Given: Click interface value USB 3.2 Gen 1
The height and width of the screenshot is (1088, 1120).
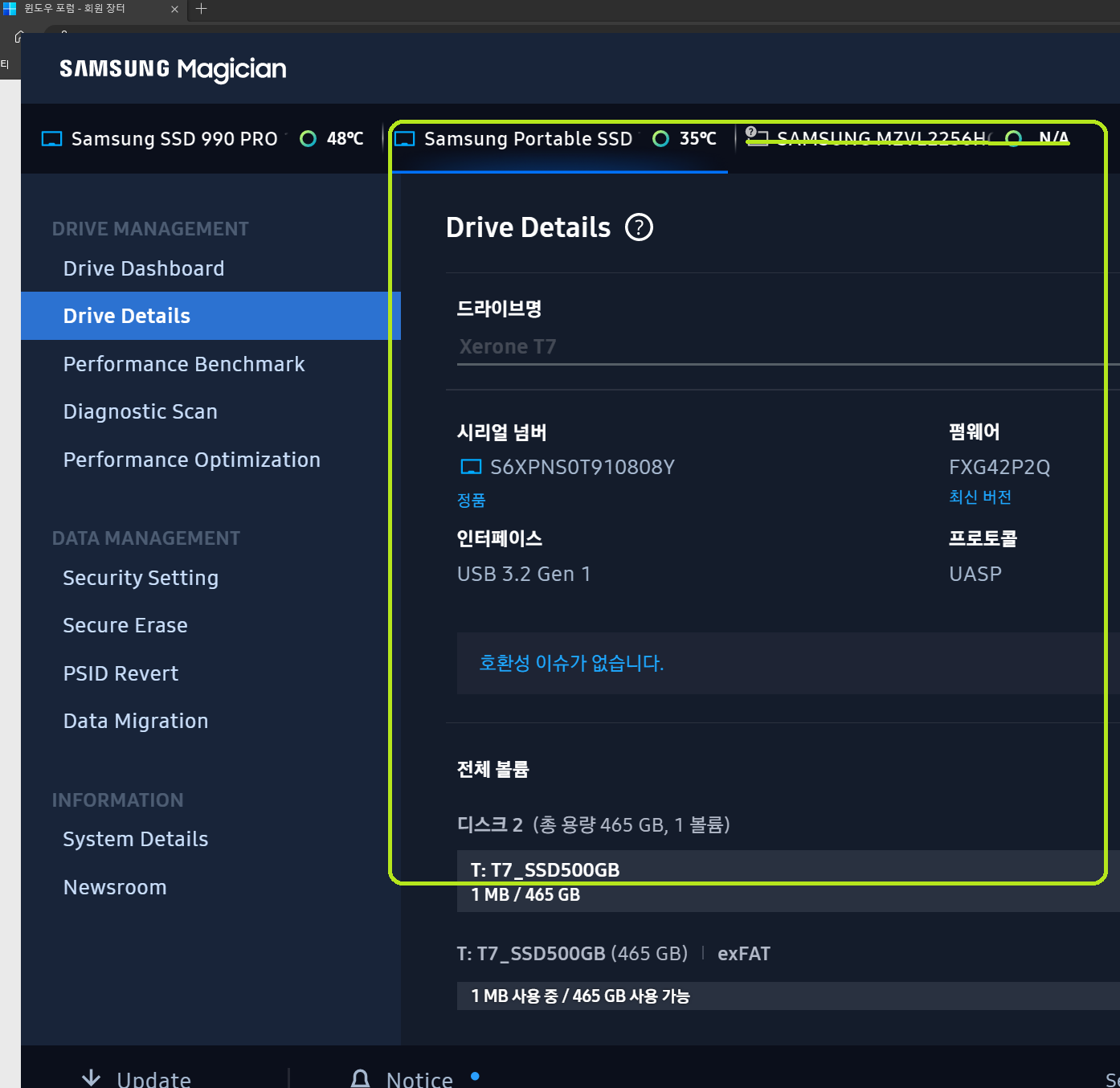Looking at the screenshot, I should (524, 574).
